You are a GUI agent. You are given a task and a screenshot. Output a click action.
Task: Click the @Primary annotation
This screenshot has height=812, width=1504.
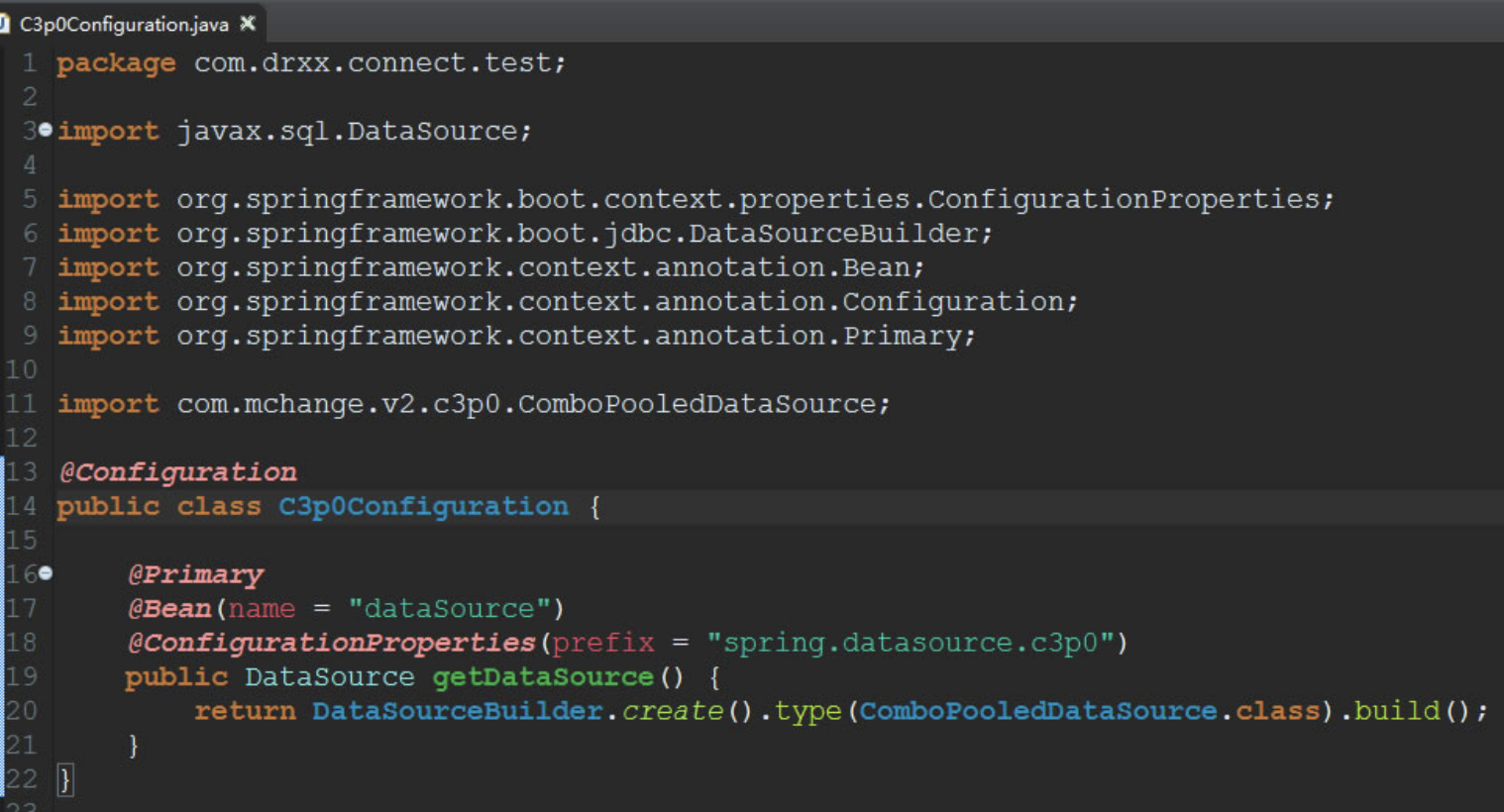pyautogui.click(x=195, y=575)
